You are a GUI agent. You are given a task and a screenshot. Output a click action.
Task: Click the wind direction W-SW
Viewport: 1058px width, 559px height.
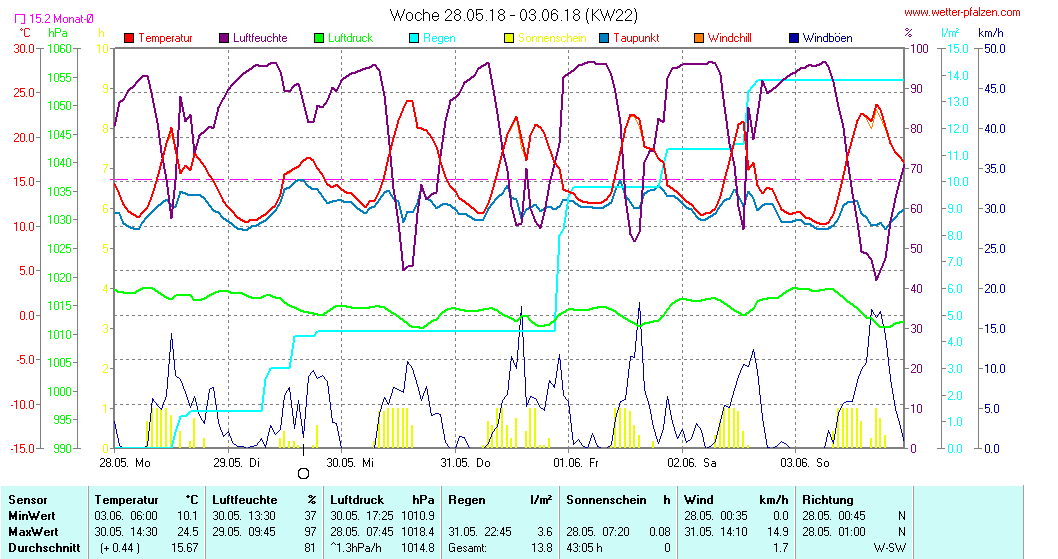pos(890,548)
